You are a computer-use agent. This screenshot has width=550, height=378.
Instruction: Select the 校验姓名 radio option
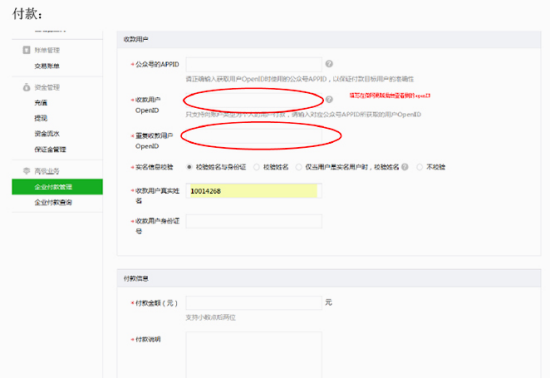pyautogui.click(x=256, y=167)
